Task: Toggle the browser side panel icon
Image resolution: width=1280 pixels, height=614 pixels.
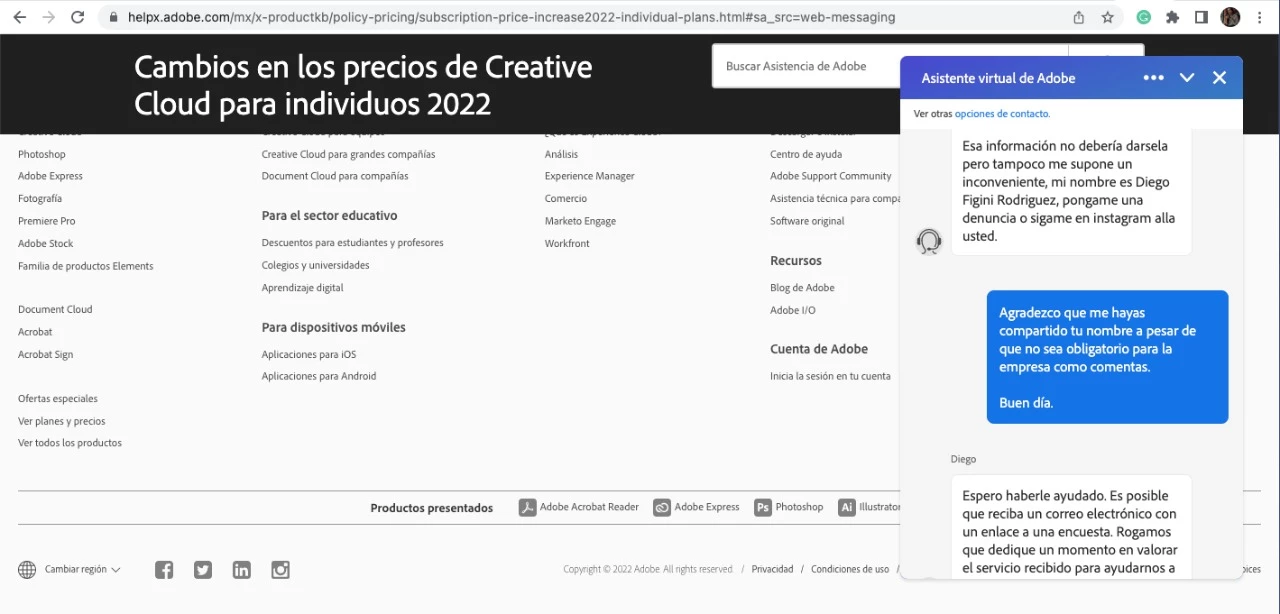Action: pyautogui.click(x=1201, y=17)
